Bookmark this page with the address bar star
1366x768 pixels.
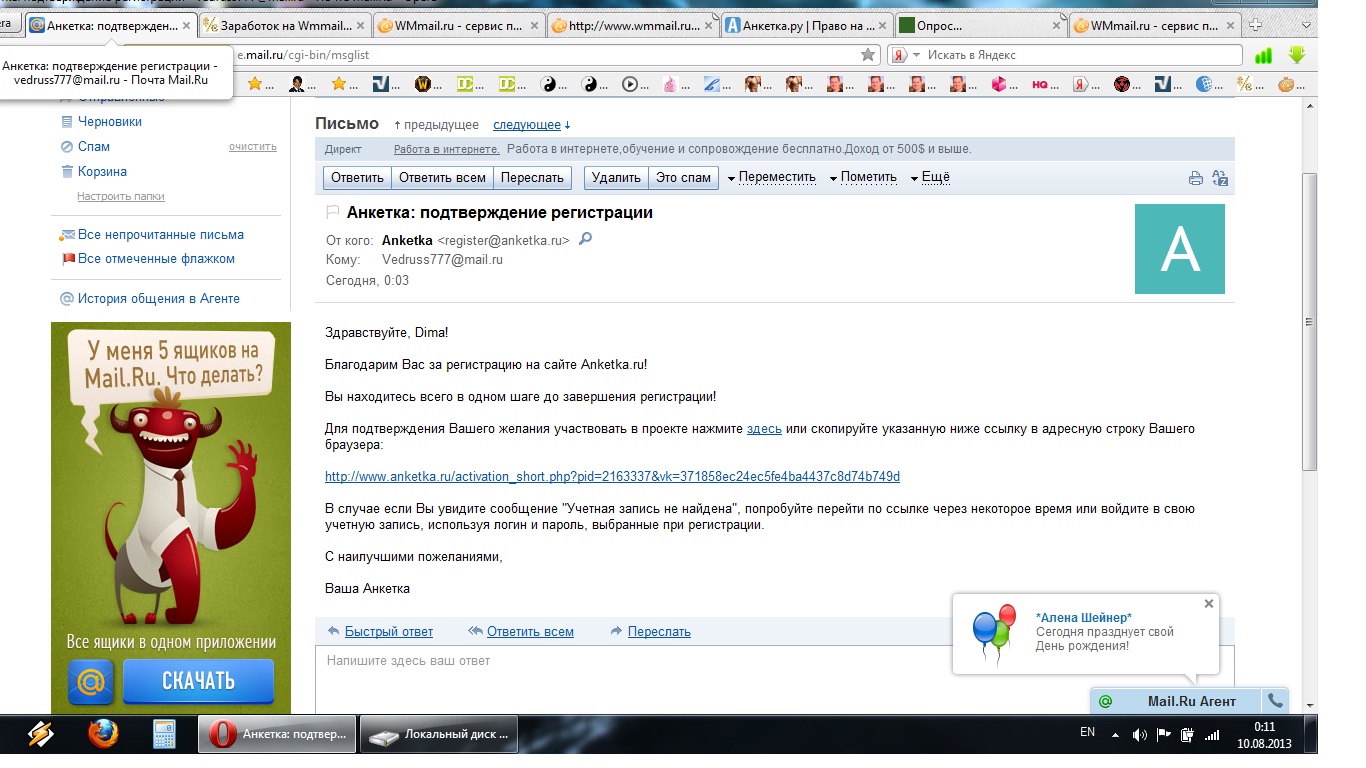click(868, 55)
